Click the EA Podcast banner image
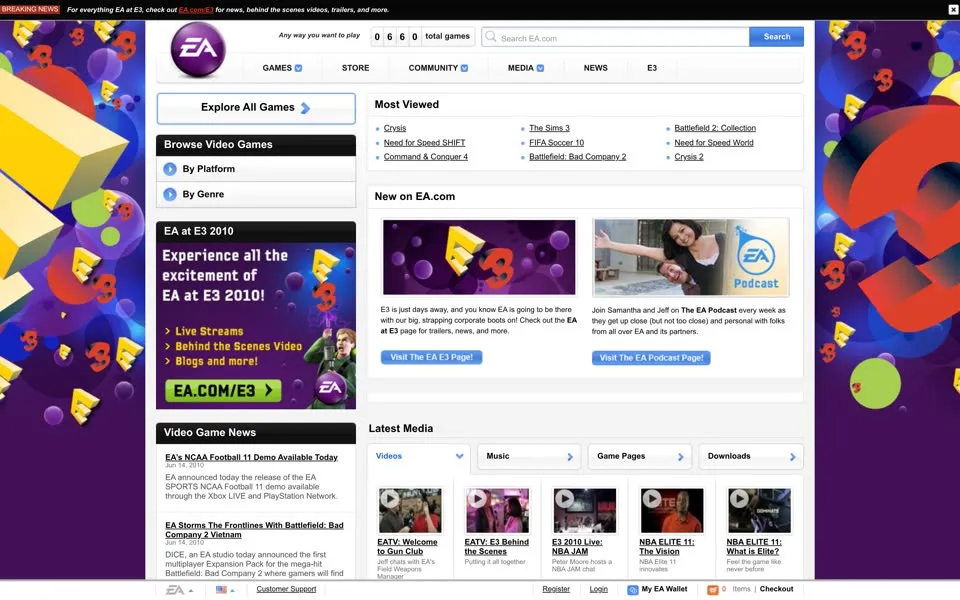This screenshot has width=960, height=600. pyautogui.click(x=691, y=257)
